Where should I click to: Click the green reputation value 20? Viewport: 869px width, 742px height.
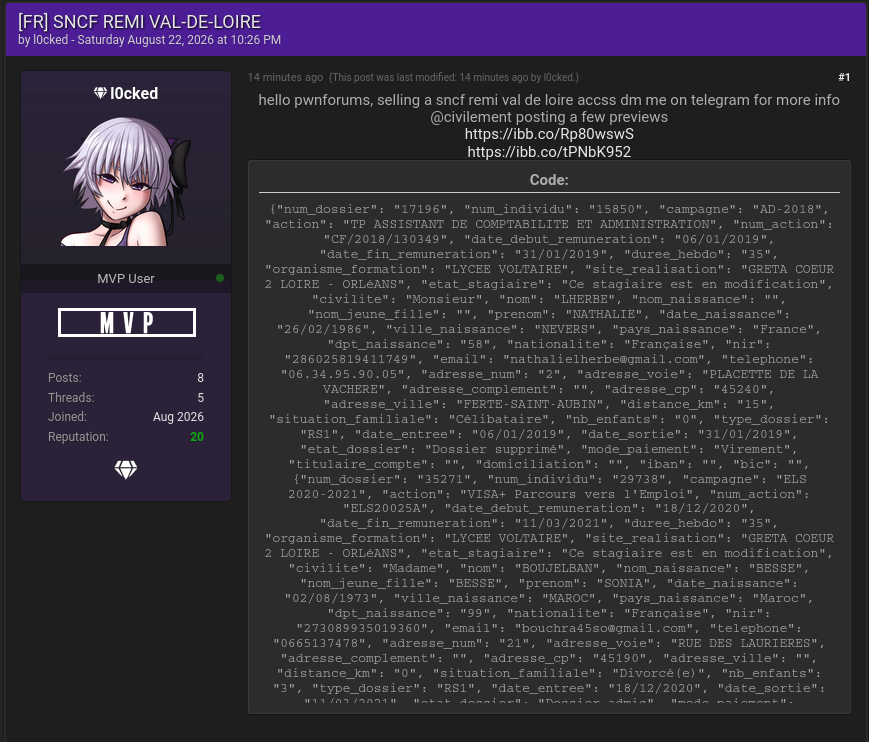197,437
